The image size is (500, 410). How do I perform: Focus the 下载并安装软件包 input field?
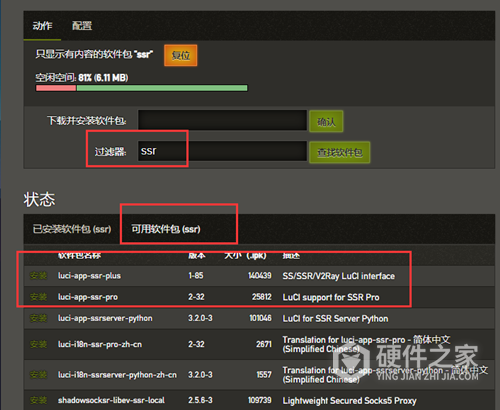point(222,120)
